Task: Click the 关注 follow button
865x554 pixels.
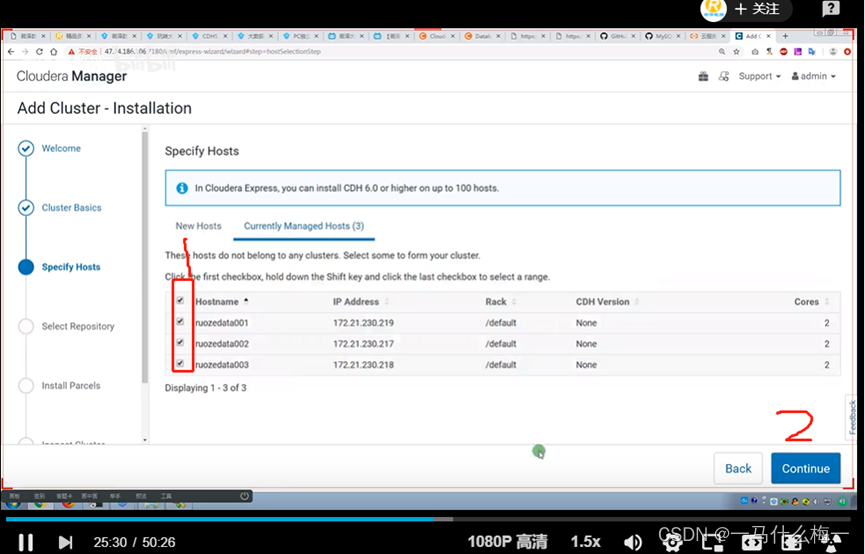Action: click(x=757, y=8)
